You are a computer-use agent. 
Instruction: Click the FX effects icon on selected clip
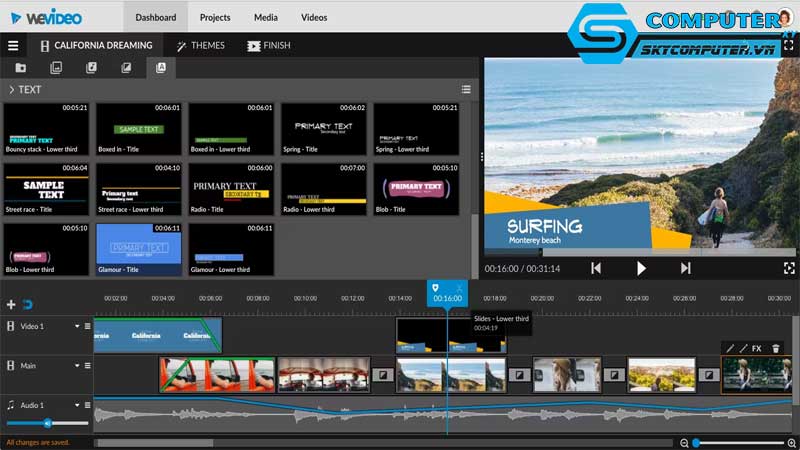pos(756,348)
